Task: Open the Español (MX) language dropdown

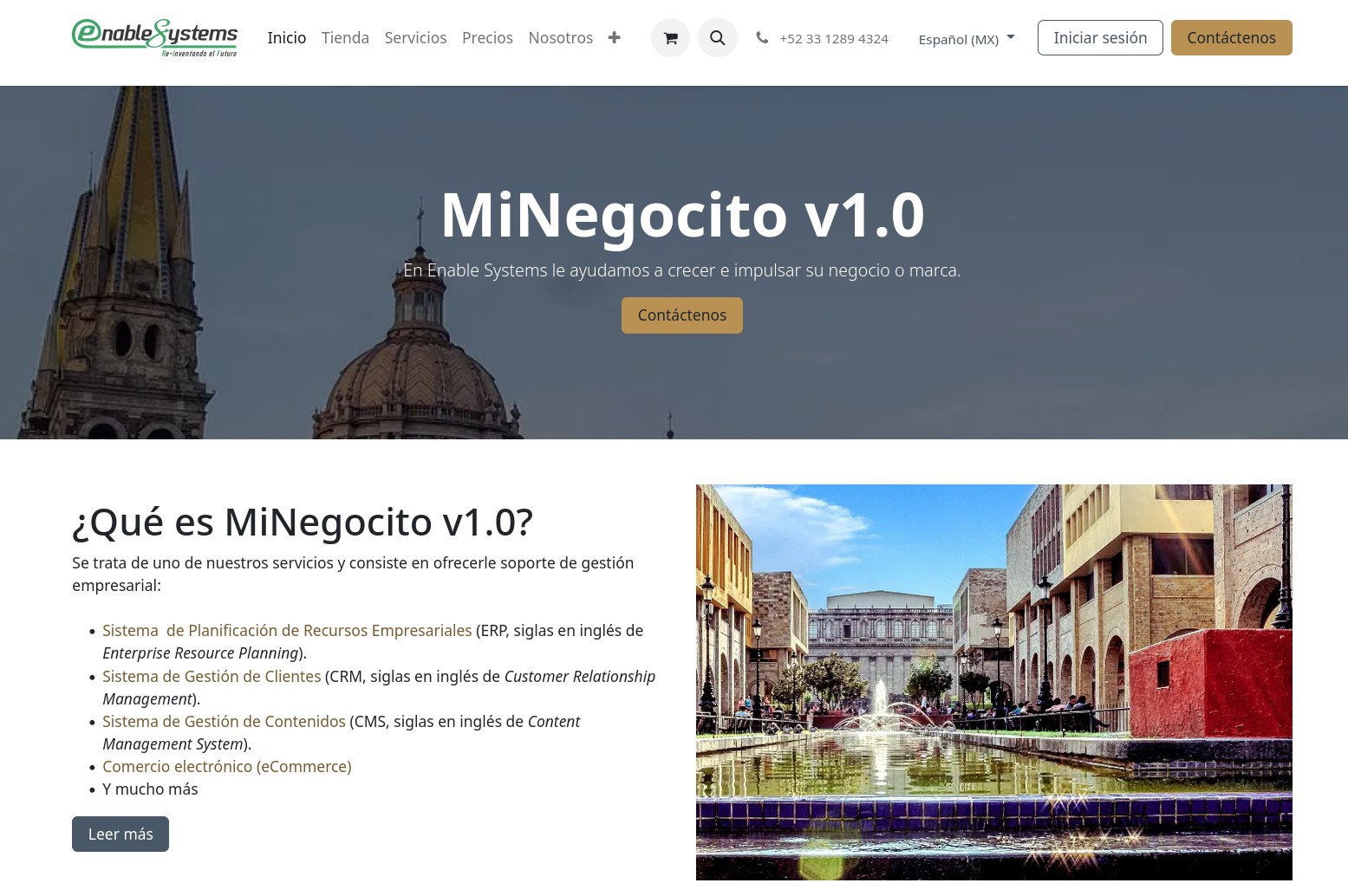Action: coord(966,39)
